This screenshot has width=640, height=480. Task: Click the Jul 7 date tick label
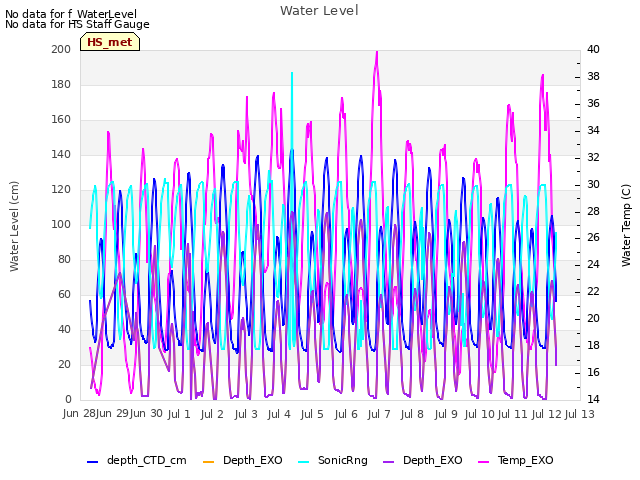(x=379, y=414)
